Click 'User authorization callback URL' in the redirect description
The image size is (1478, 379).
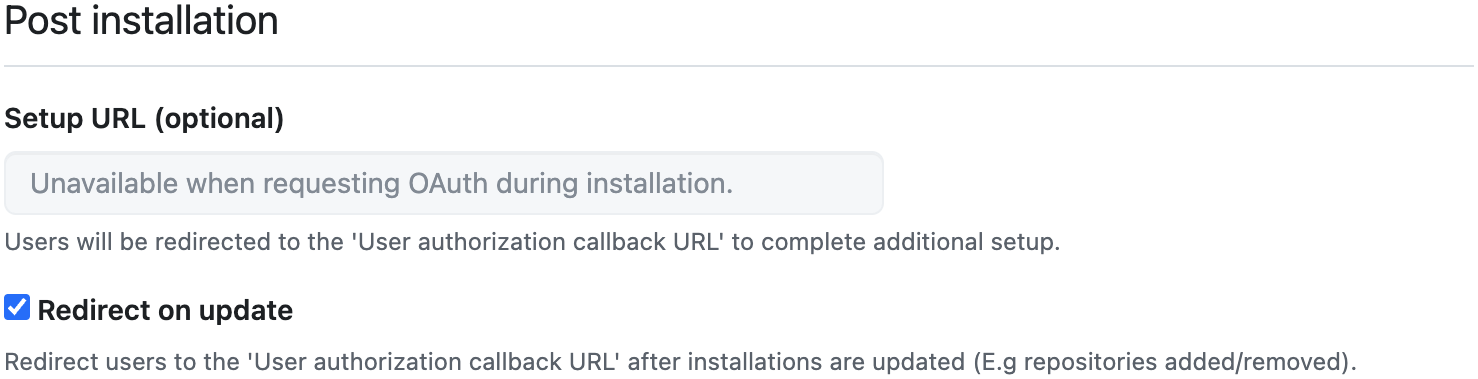click(434, 359)
